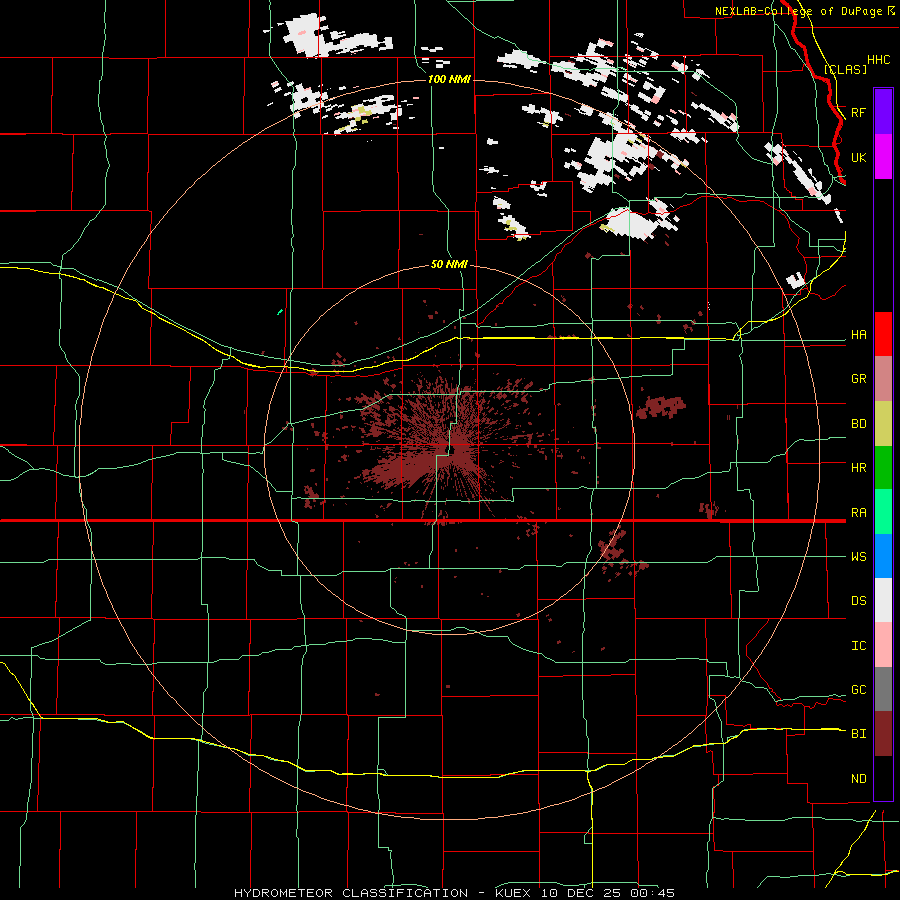Click the HA legend label
The width and height of the screenshot is (900, 900).
858,335
